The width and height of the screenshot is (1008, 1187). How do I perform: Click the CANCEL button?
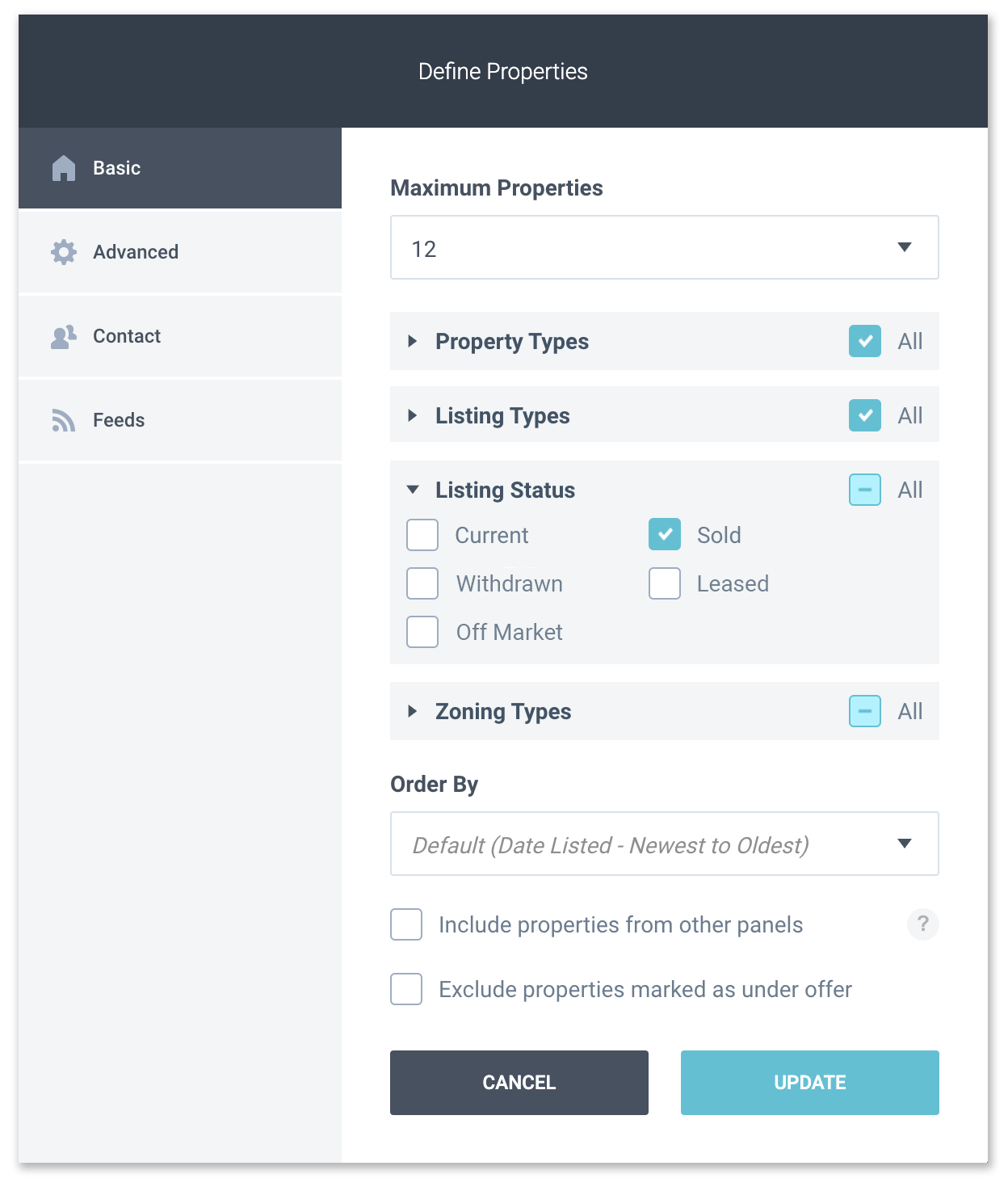click(x=519, y=1083)
